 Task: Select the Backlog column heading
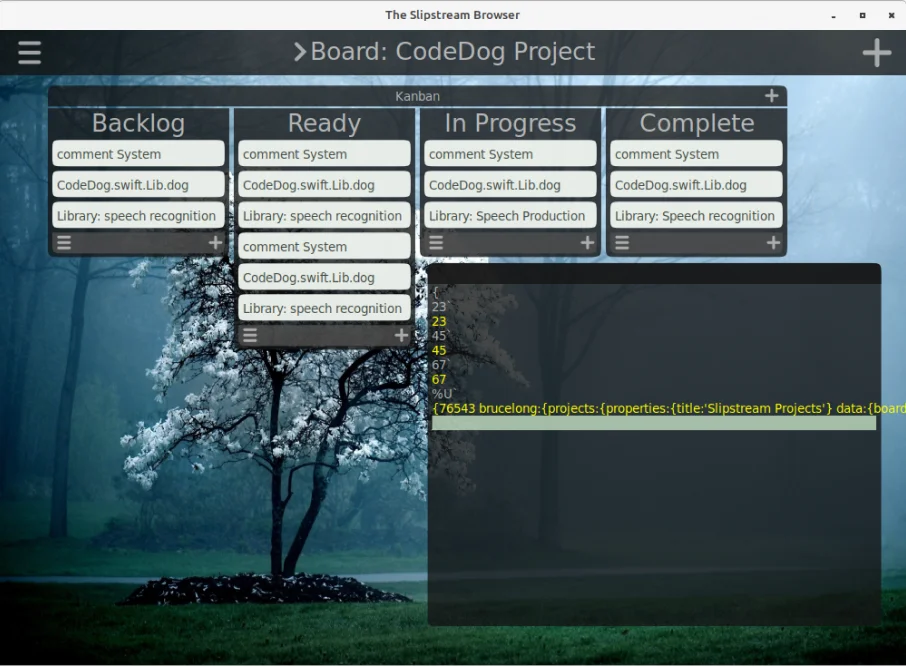pyautogui.click(x=138, y=123)
